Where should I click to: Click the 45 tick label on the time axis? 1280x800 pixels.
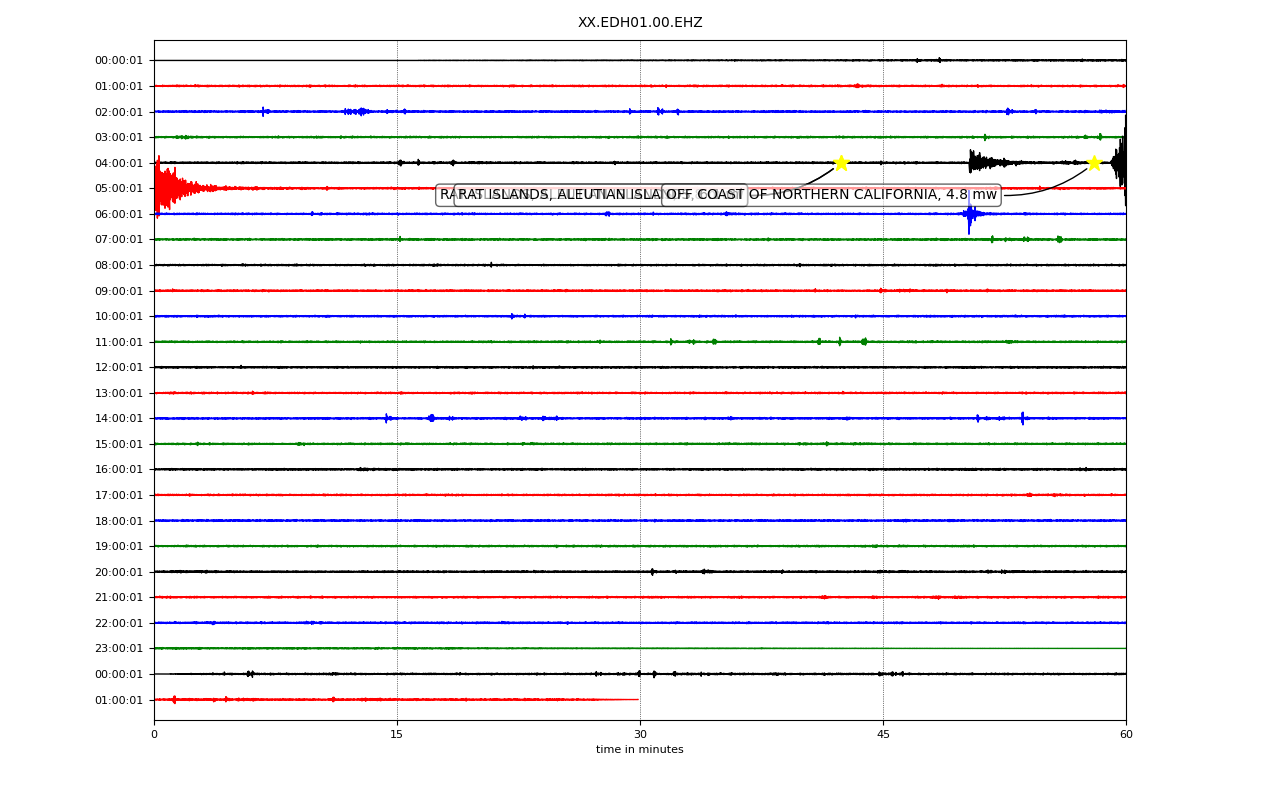883,735
